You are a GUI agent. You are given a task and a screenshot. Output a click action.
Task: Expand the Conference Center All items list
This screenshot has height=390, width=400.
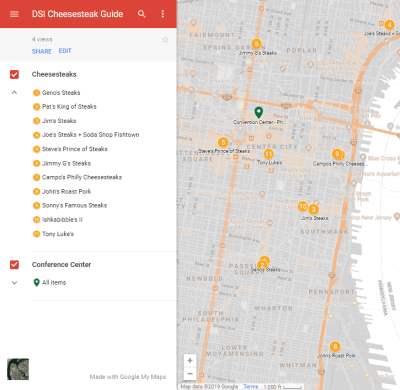[14, 283]
